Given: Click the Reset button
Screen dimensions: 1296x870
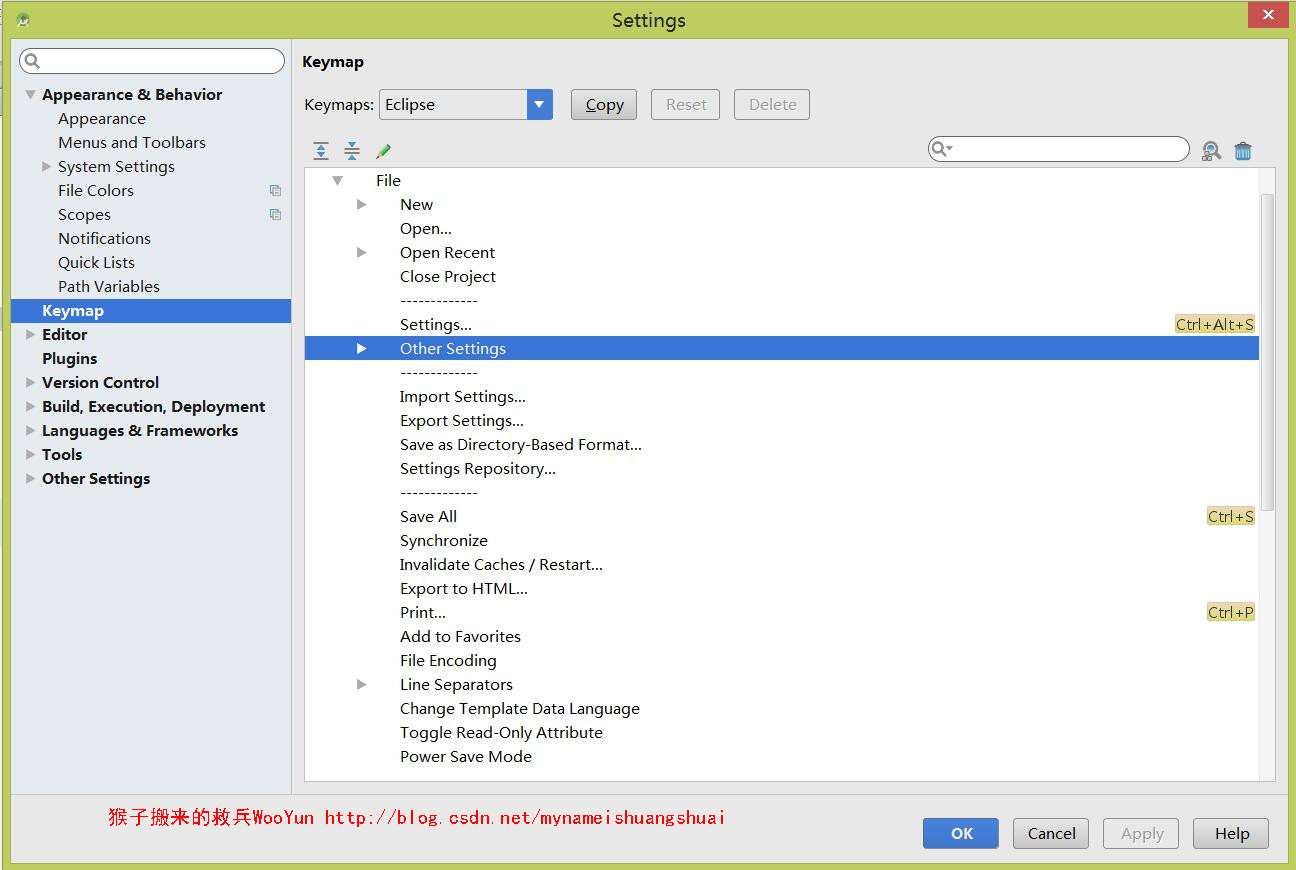Looking at the screenshot, I should [x=686, y=104].
